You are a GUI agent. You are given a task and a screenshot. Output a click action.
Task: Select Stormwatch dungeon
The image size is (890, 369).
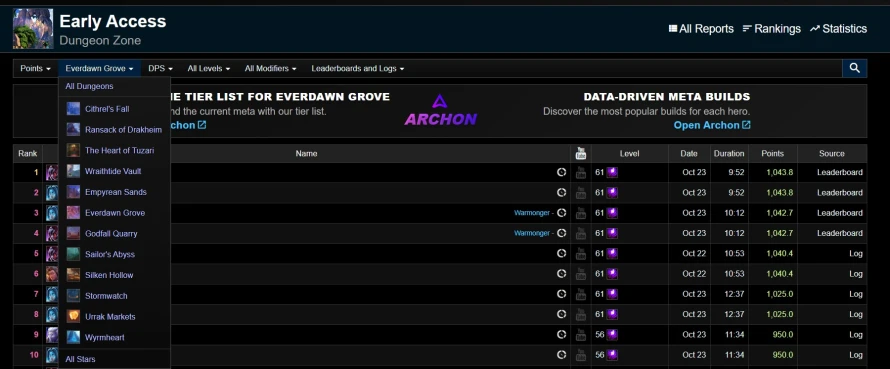point(106,296)
